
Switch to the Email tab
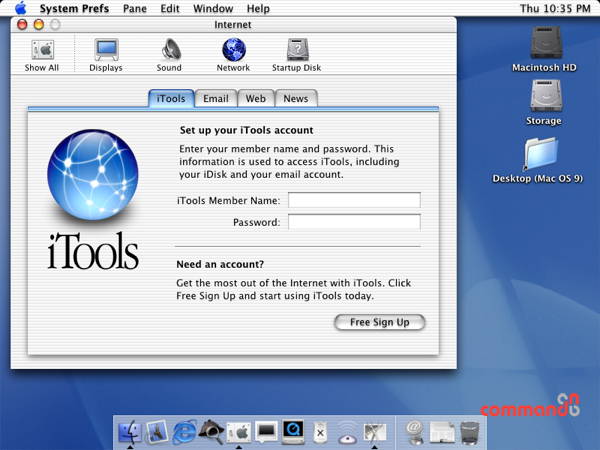tap(216, 99)
